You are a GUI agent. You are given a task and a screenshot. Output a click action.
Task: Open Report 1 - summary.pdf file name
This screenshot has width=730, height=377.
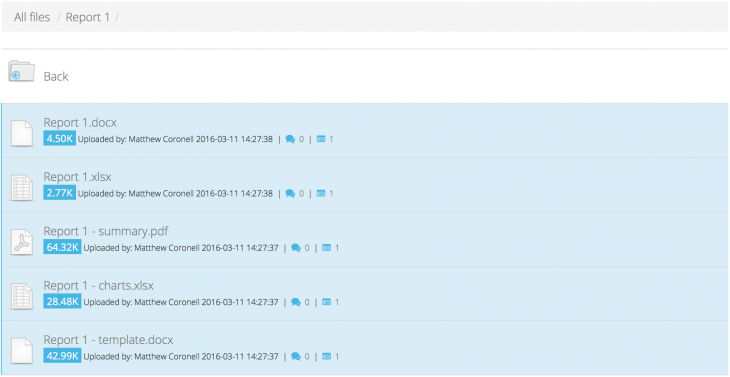[x=106, y=231]
